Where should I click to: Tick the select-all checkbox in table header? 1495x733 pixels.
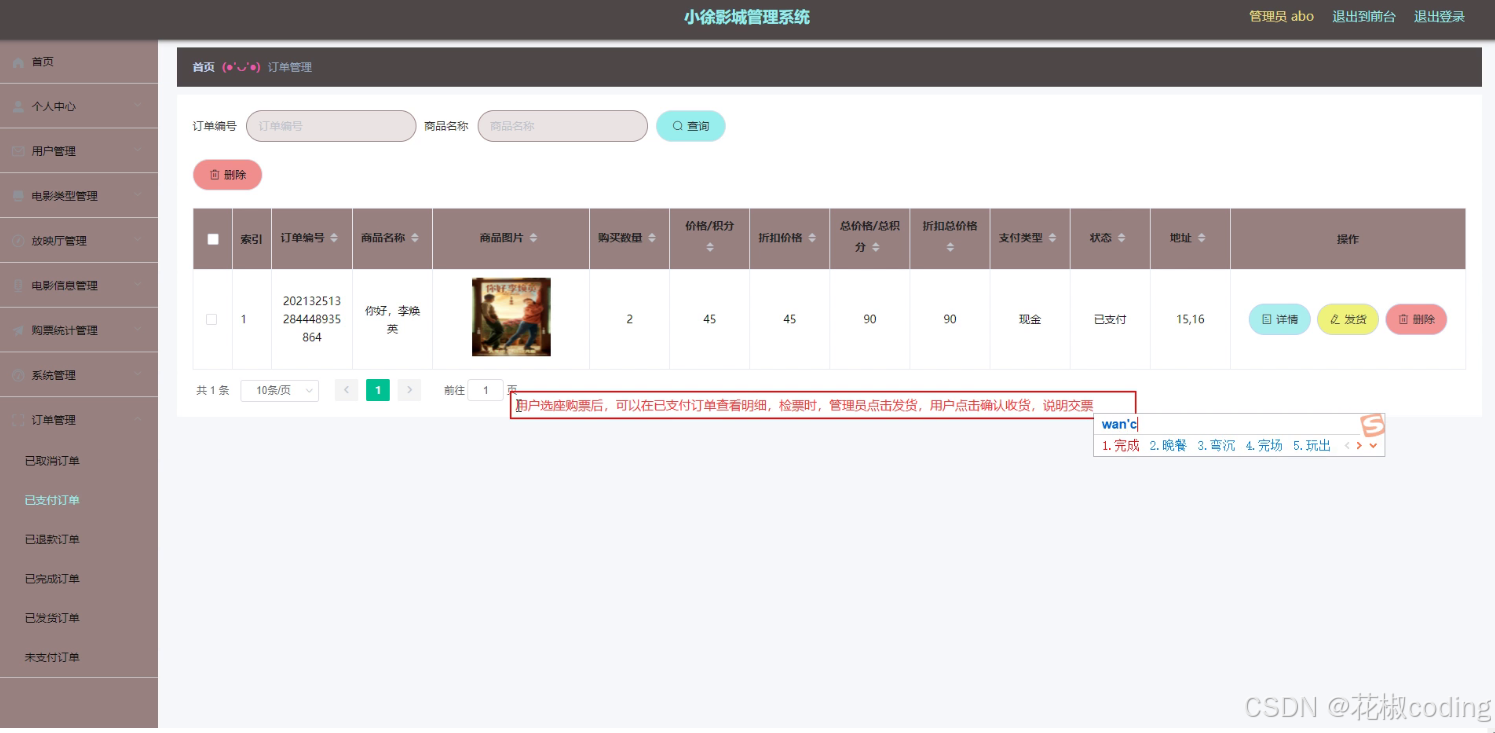[x=212, y=239]
